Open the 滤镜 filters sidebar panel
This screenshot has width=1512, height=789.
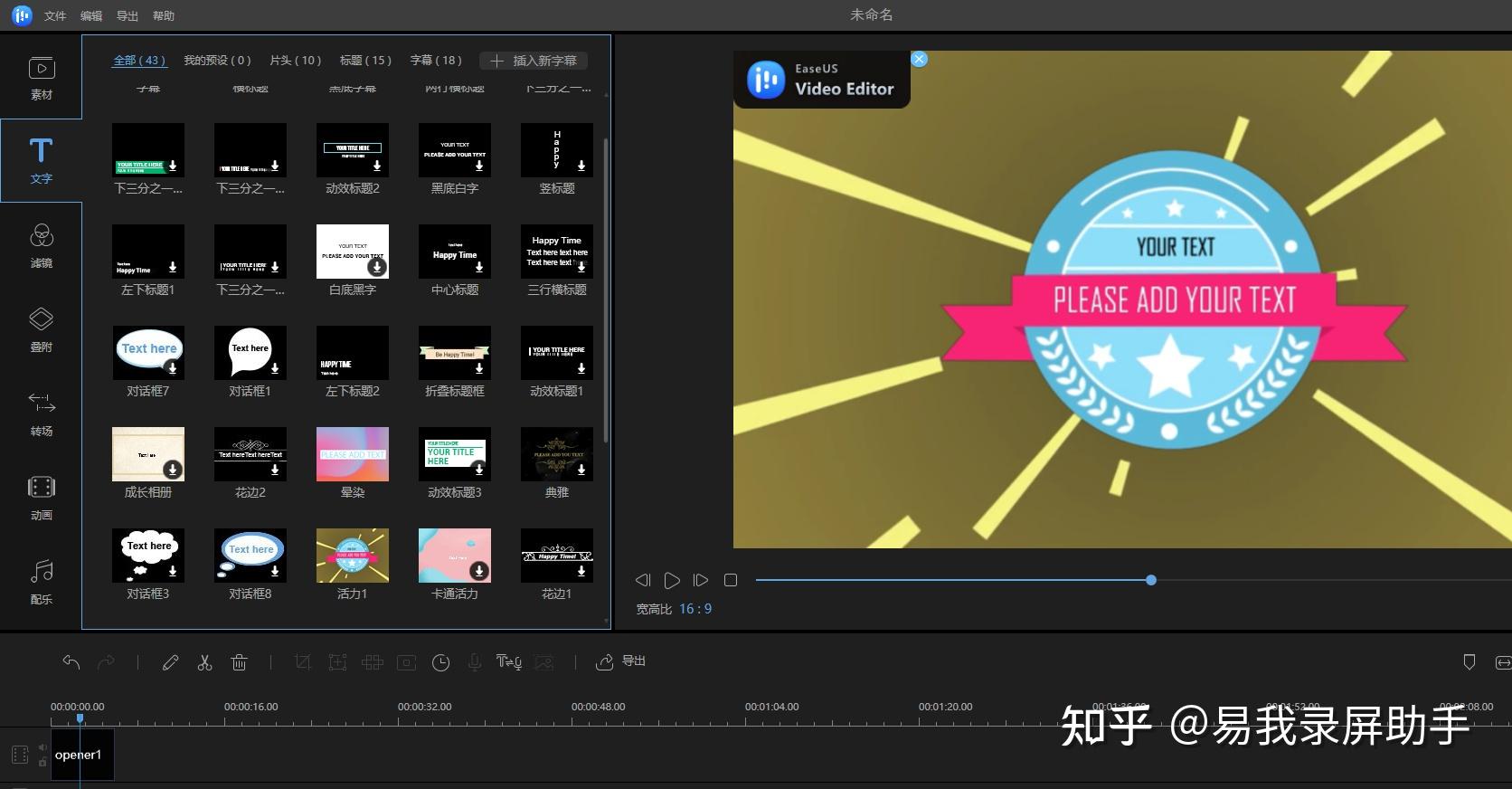[x=42, y=245]
